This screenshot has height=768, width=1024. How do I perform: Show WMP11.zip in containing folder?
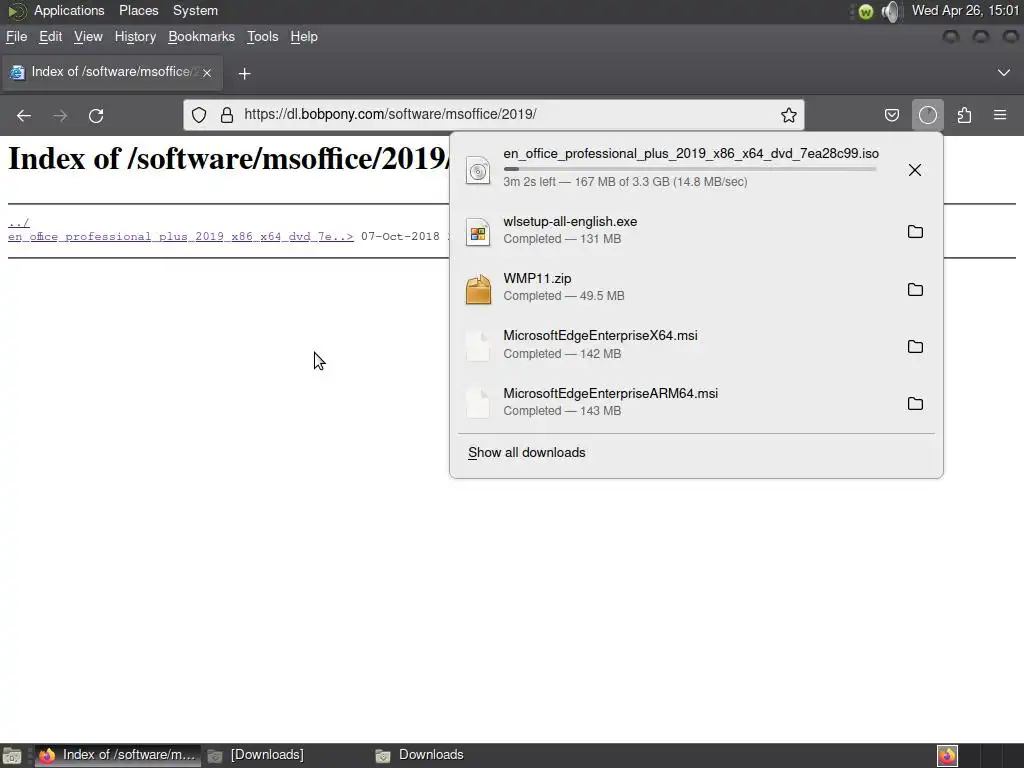[915, 289]
